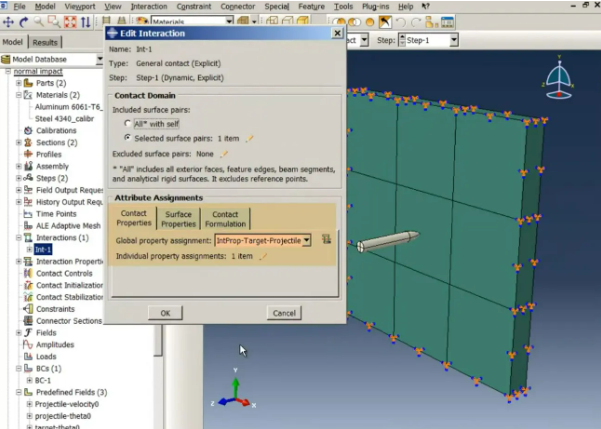Open the Interaction menu
This screenshot has height=429, width=601.
click(x=149, y=7)
